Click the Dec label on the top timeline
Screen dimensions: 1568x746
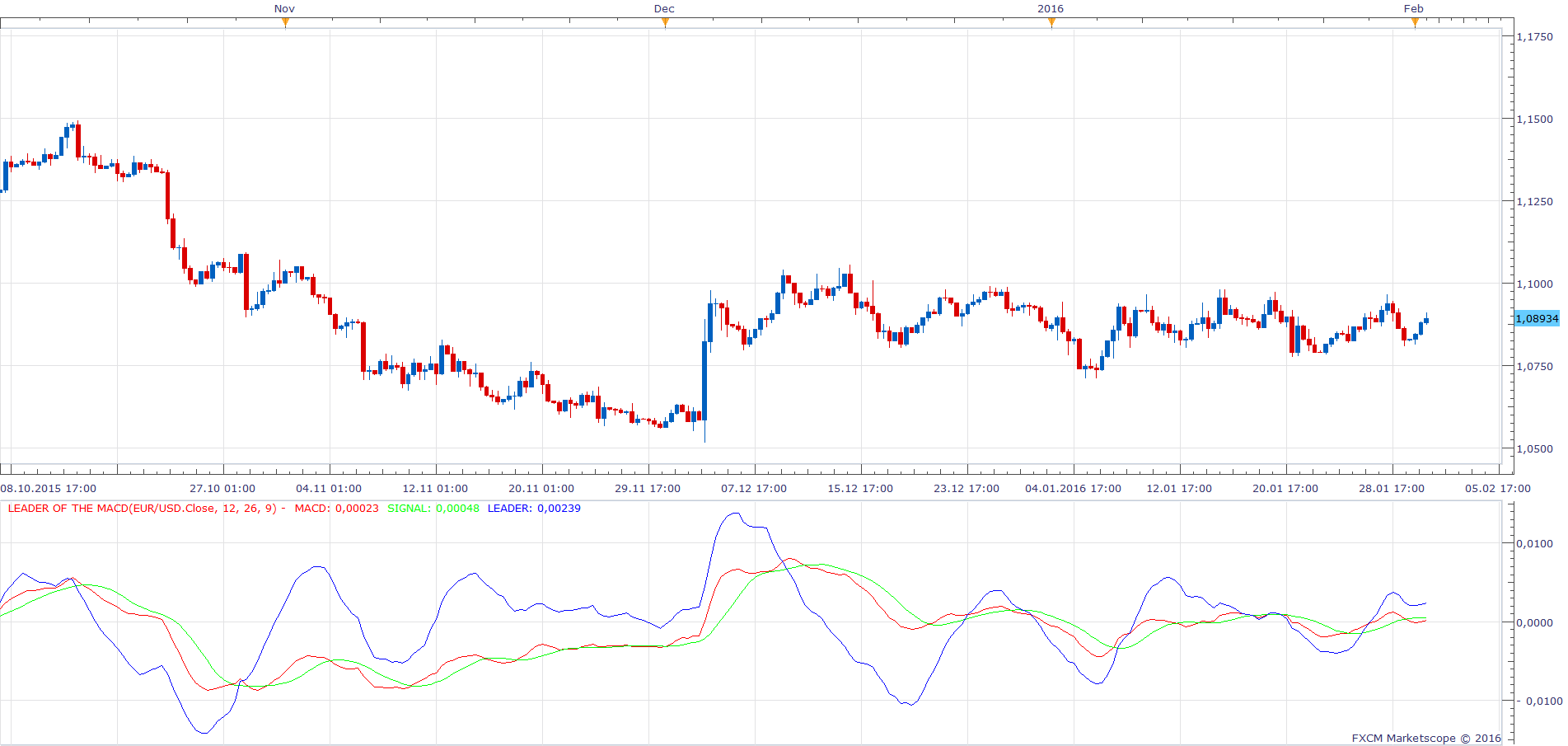tap(664, 9)
